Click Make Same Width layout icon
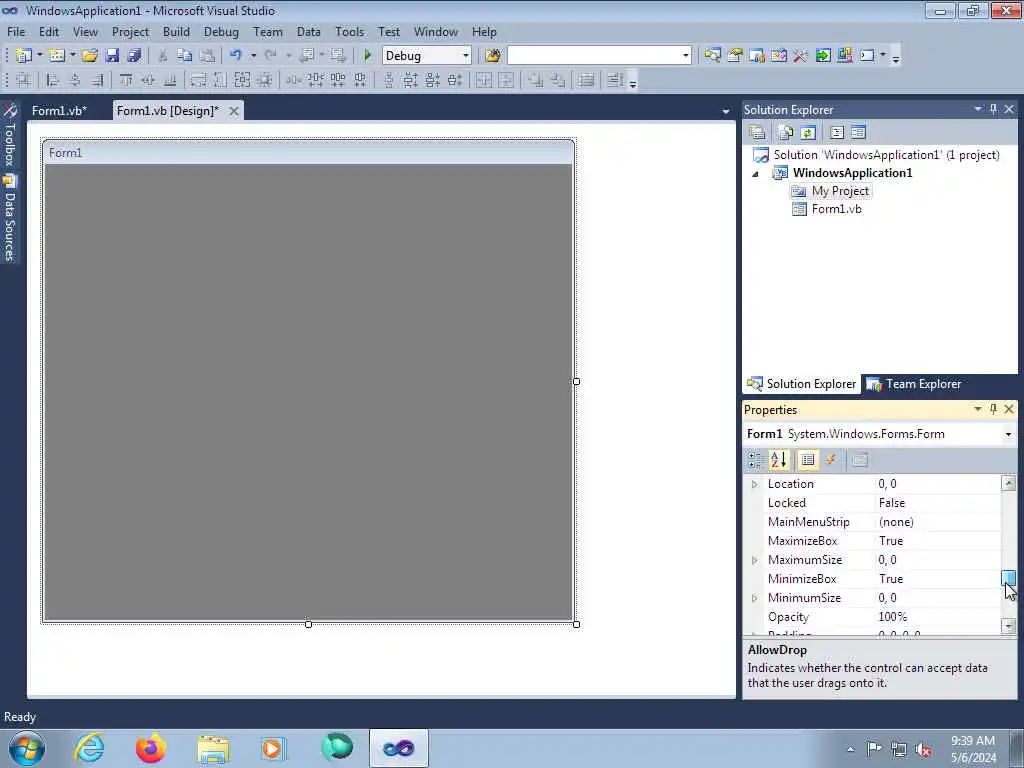 click(198, 80)
